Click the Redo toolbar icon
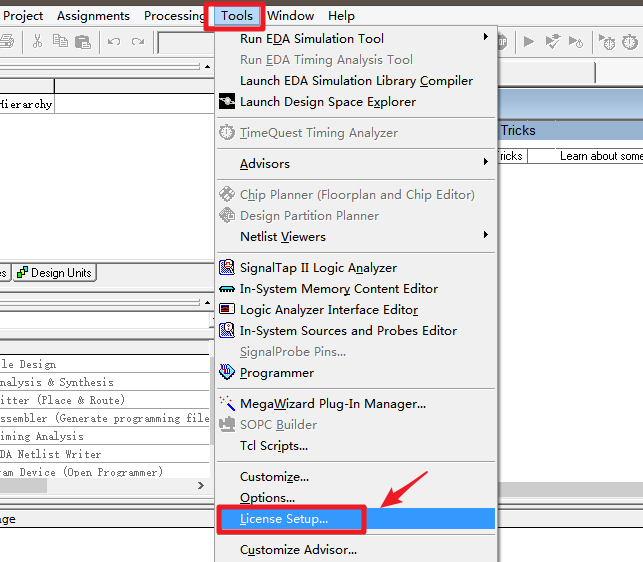Screen dimensions: 643x562 (138, 42)
